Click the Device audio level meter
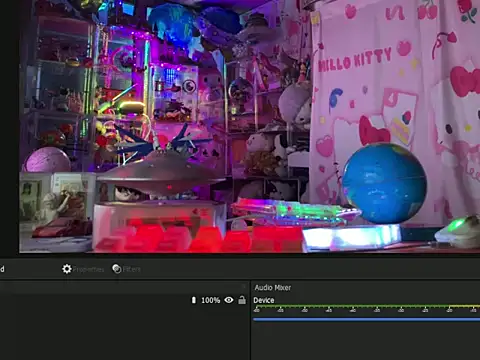 pyautogui.click(x=366, y=308)
